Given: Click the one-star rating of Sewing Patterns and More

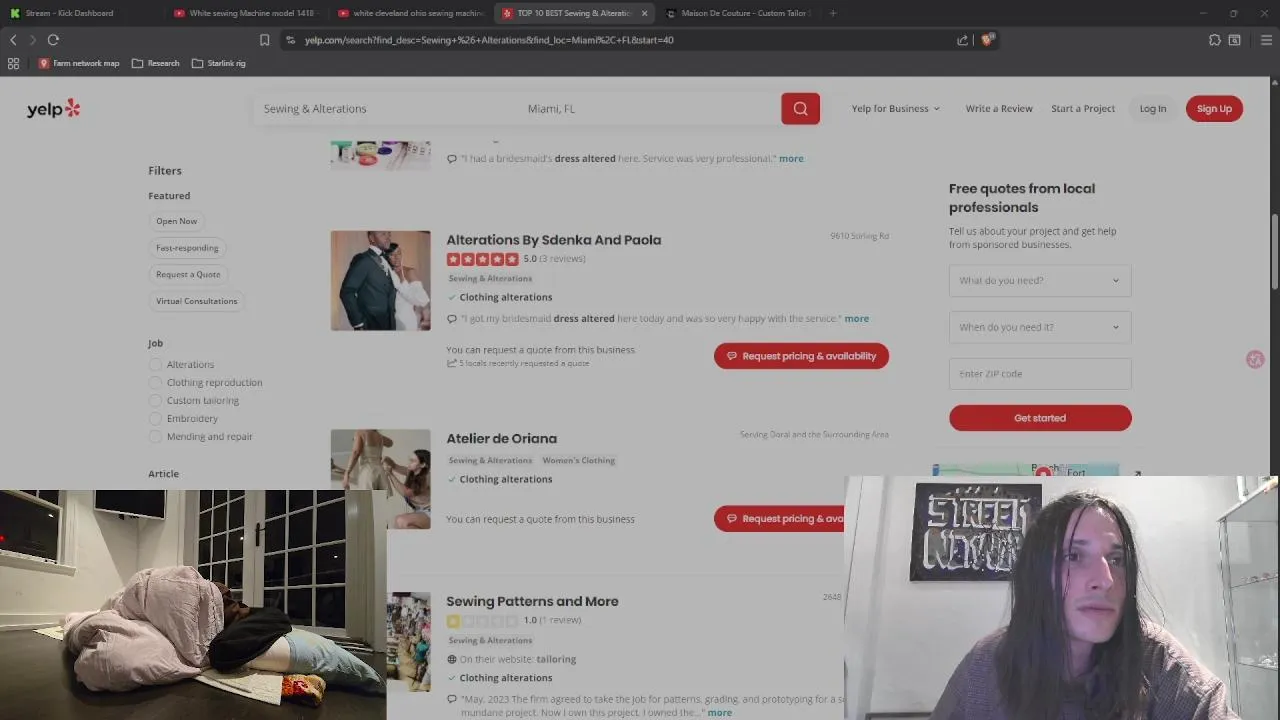Looking at the screenshot, I should pos(482,621).
